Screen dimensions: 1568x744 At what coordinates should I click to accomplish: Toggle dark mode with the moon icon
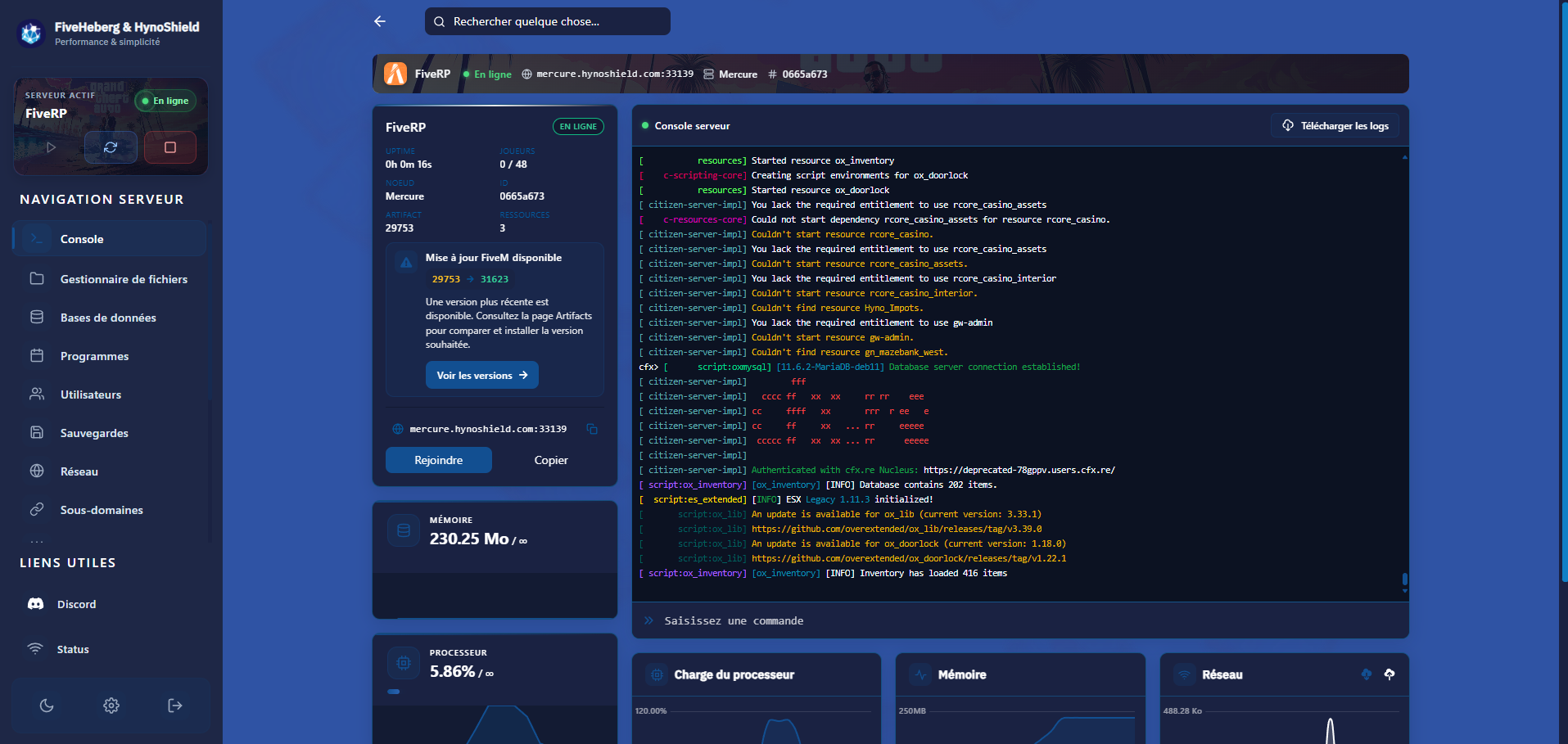[x=47, y=706]
